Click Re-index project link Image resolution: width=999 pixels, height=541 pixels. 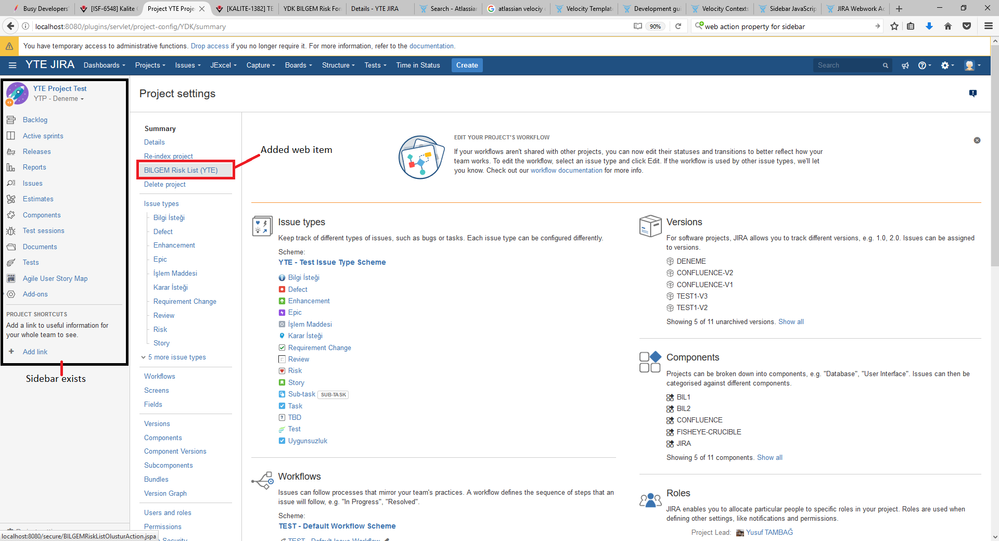168,156
